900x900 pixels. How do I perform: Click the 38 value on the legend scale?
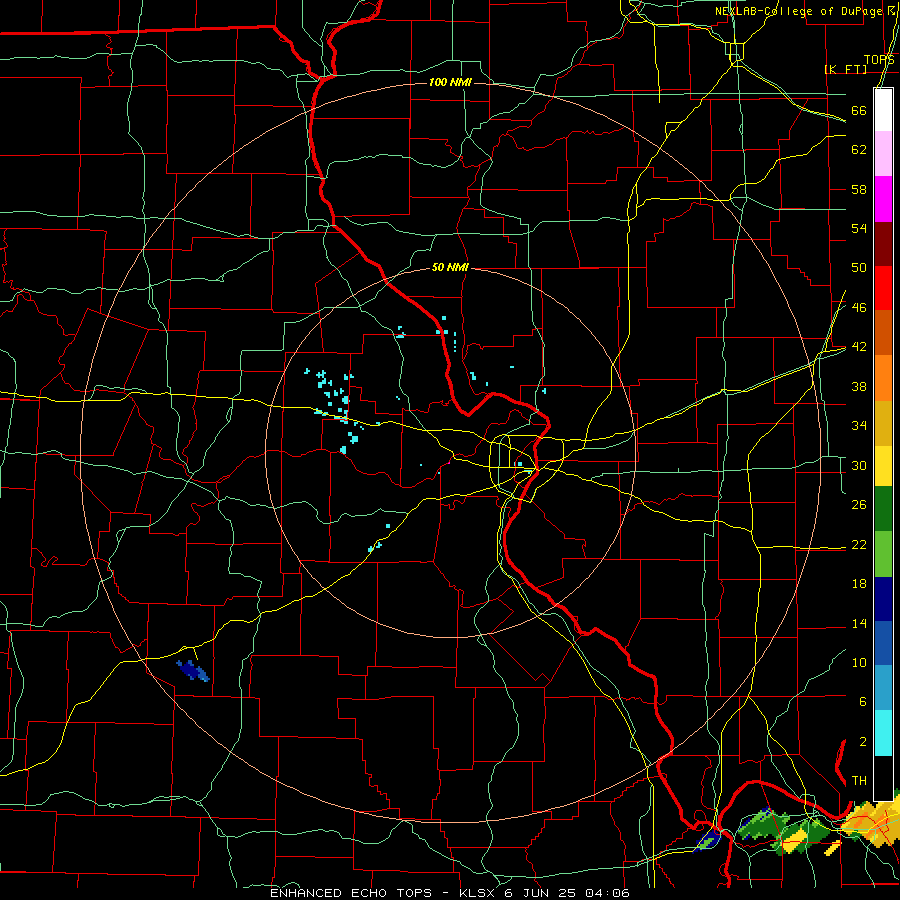(859, 386)
